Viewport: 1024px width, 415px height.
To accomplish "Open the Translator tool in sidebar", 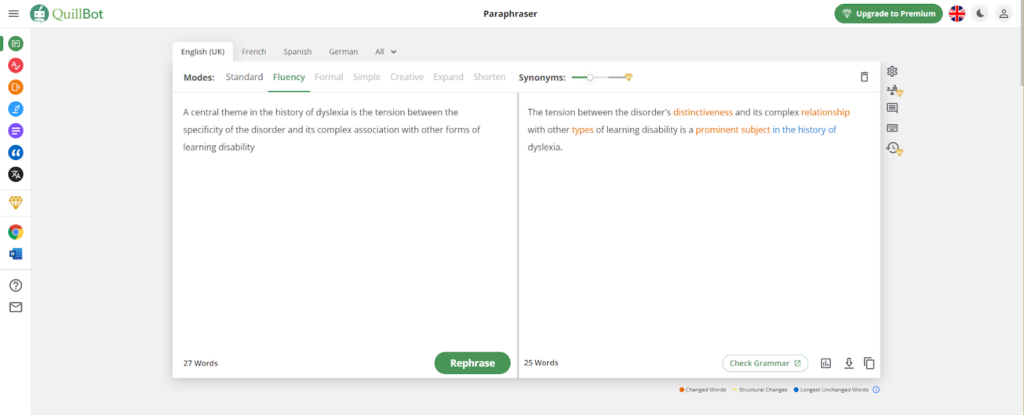I will click(15, 174).
